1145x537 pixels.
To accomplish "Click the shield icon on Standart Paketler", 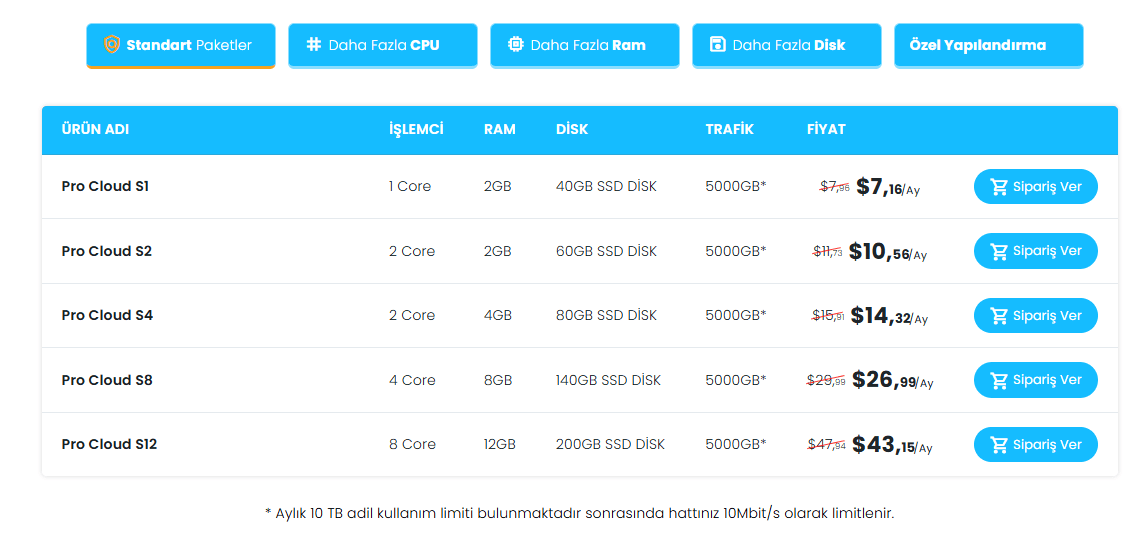I will tap(112, 45).
